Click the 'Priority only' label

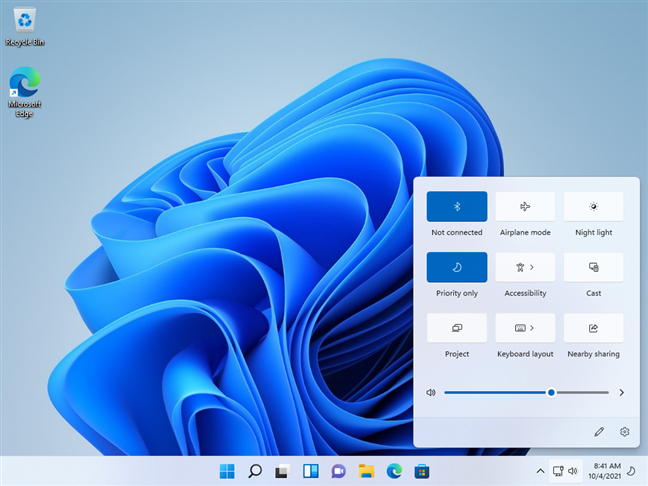457,293
